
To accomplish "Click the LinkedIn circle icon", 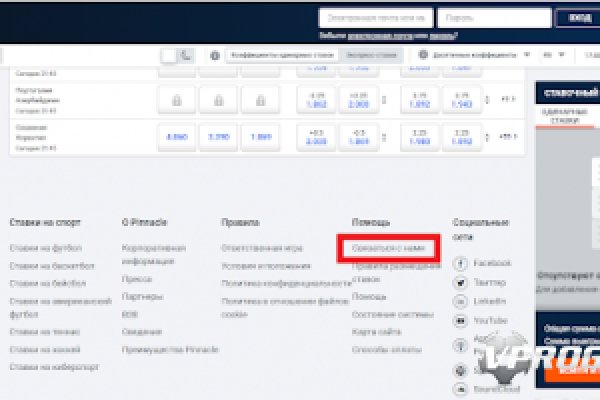I will point(461,301).
